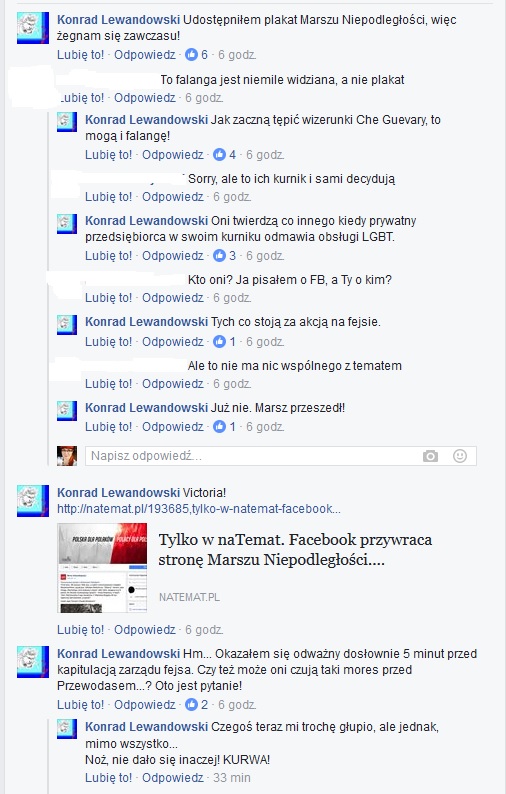Viewport: 506px width, 794px height.
Task: Open Konrad Lewandowski profile from the Victoria comment
Action: [119, 493]
